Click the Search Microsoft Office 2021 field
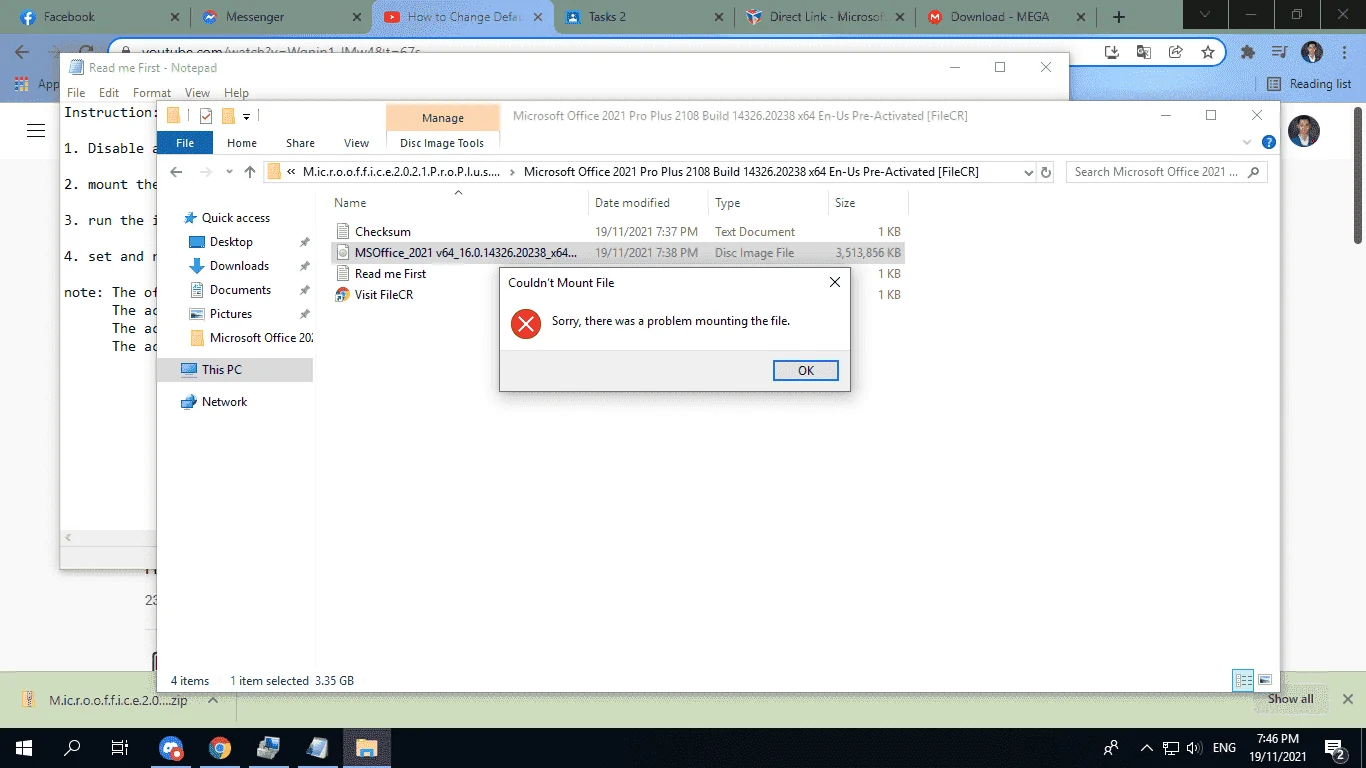Viewport: 1366px width, 768px height. [x=1166, y=172]
